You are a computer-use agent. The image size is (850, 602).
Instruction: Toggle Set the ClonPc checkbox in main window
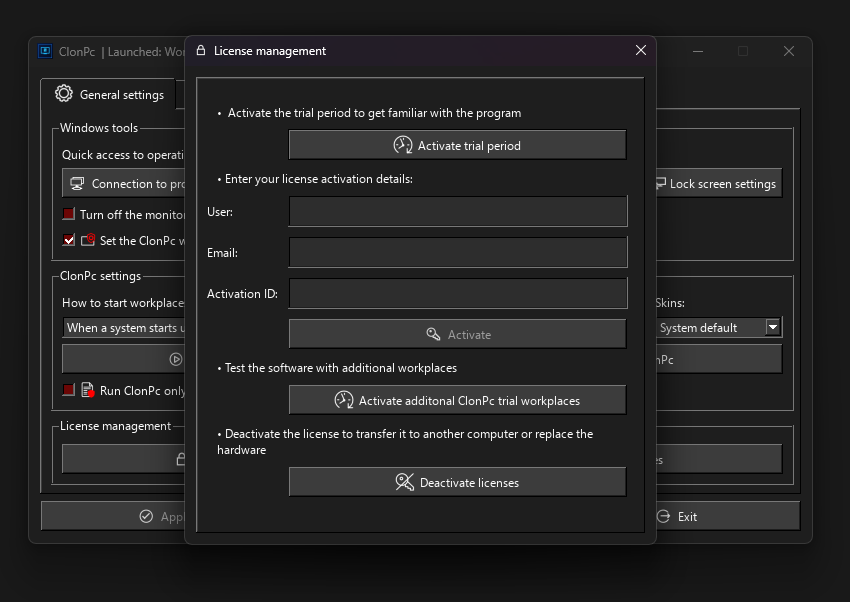point(68,239)
